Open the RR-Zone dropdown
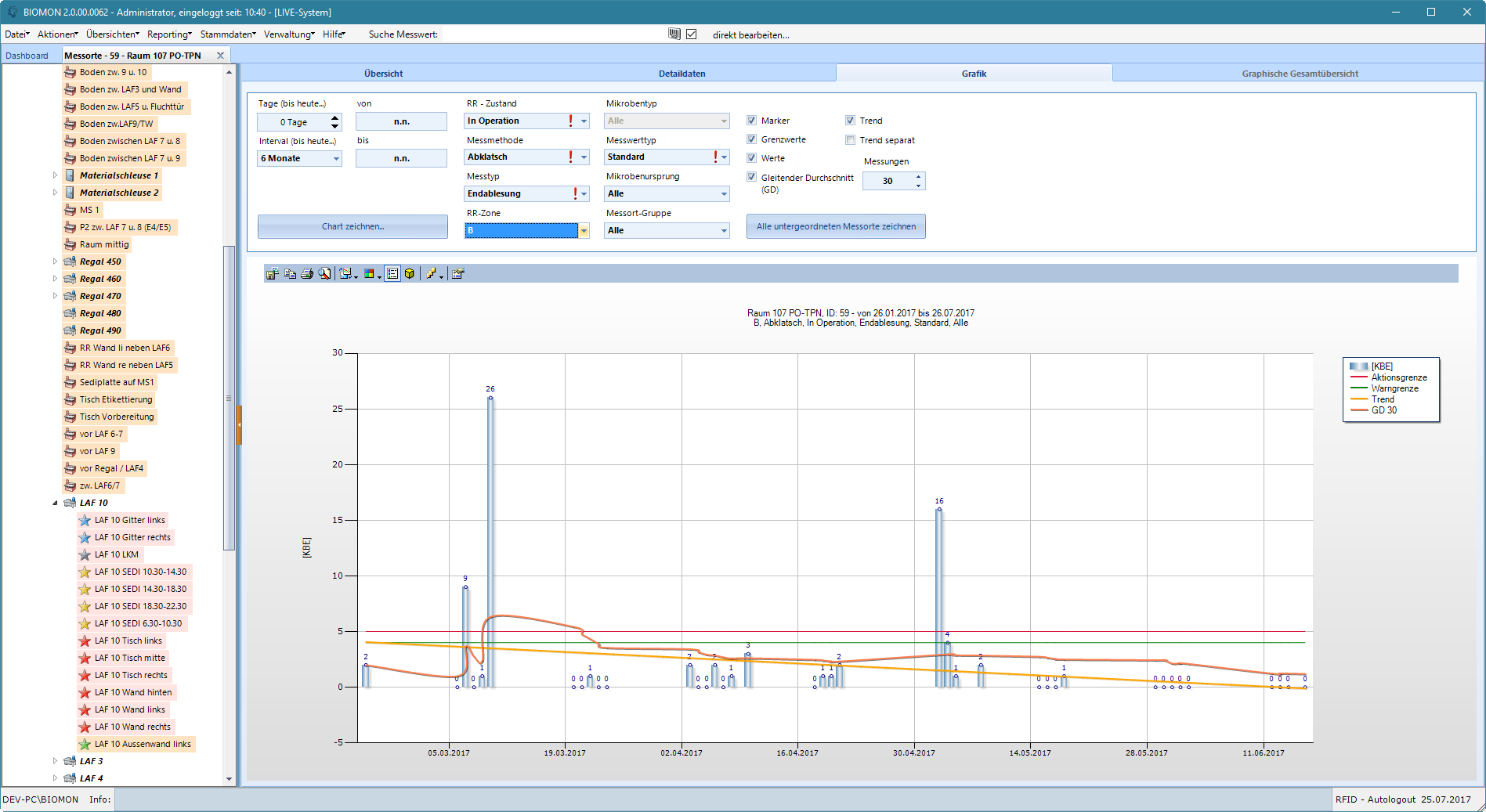Screen dimensions: 1486x812 [x=584, y=230]
